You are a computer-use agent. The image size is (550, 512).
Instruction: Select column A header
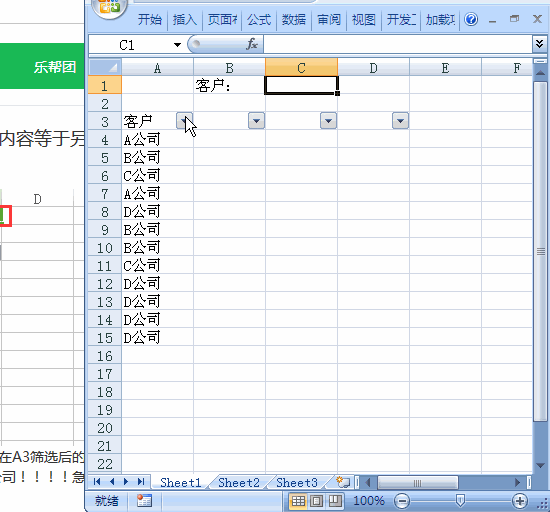tap(157, 67)
